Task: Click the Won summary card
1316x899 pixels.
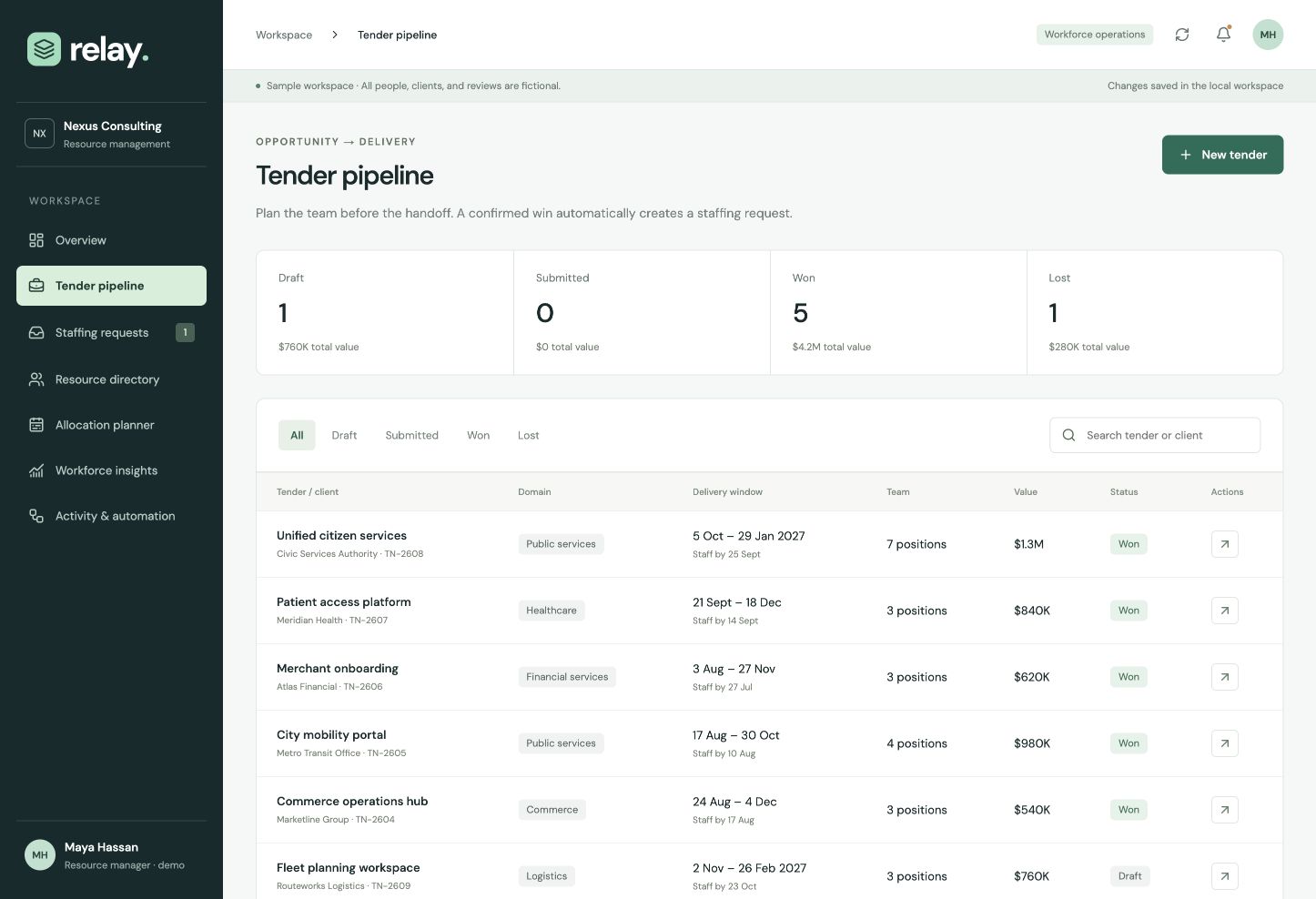Action: (x=898, y=312)
